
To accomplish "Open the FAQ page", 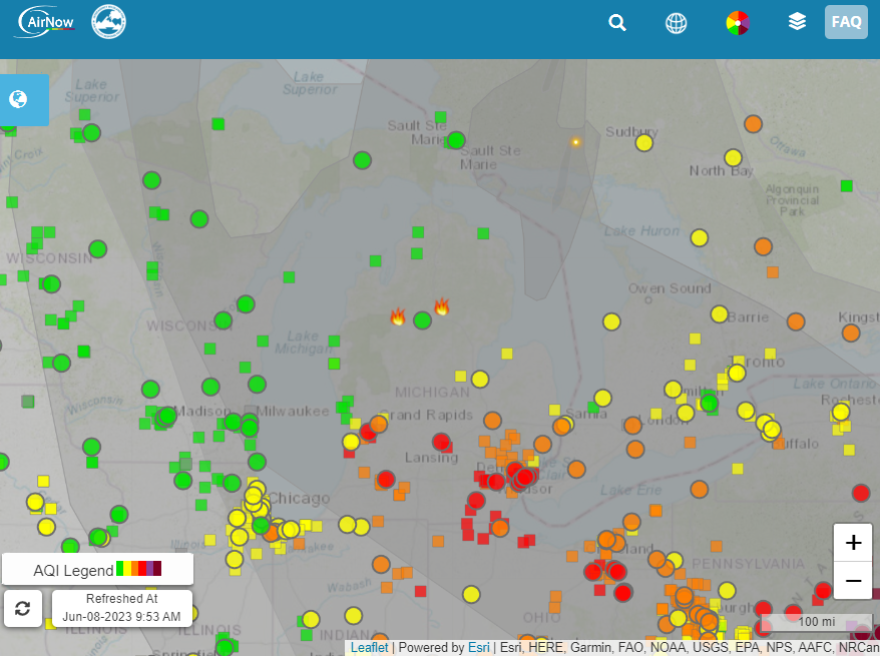I will 846,22.
